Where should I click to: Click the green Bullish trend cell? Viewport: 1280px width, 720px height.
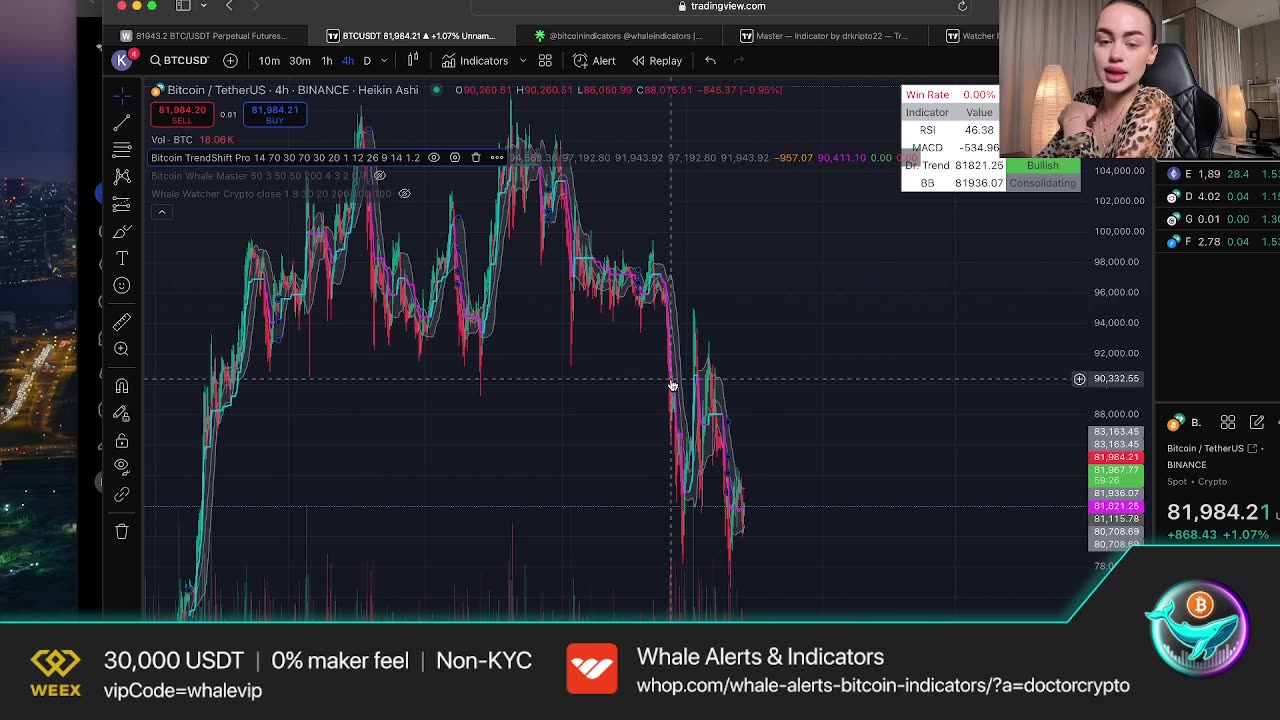(x=1042, y=165)
